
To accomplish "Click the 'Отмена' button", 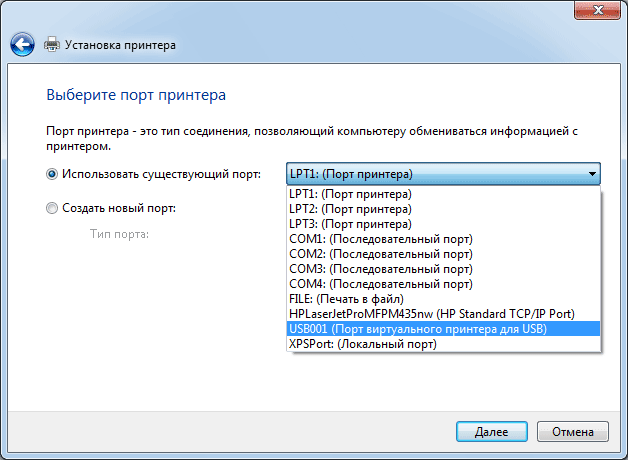I will pos(573,431).
